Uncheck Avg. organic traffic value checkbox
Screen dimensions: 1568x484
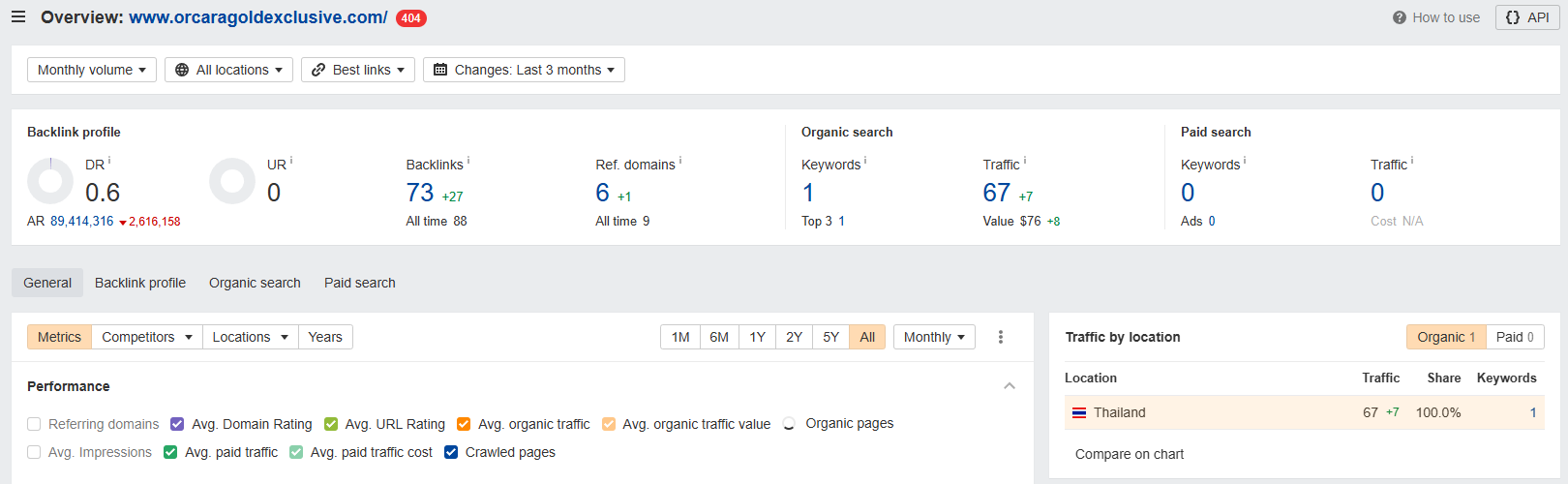click(609, 424)
